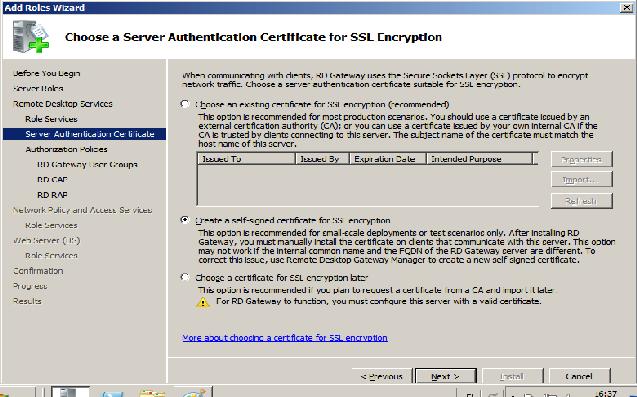The image size is (637, 397).
Task: Open the Server Manager taskbar button
Action: [x=70, y=392]
